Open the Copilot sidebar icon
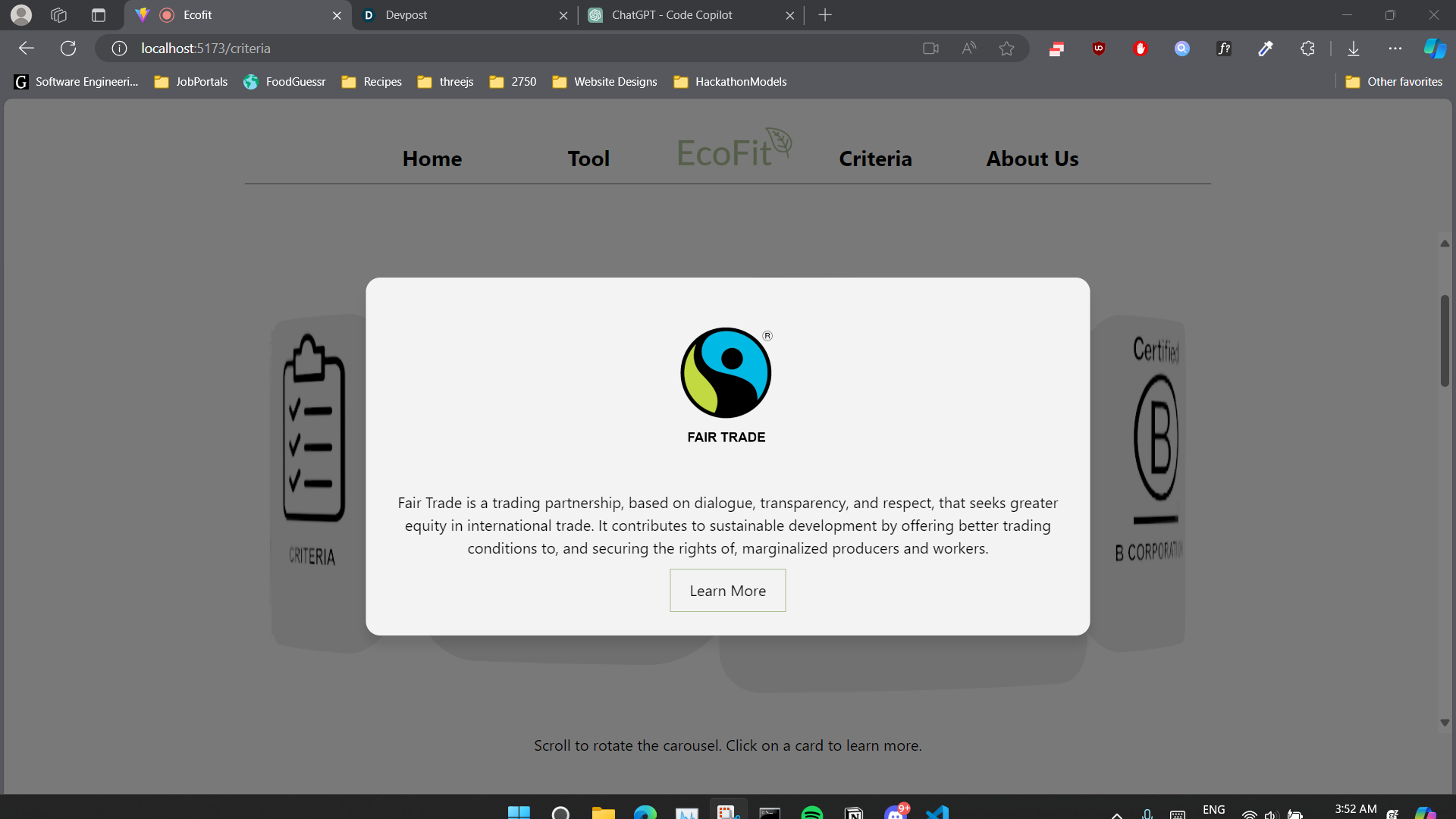 tap(1434, 49)
